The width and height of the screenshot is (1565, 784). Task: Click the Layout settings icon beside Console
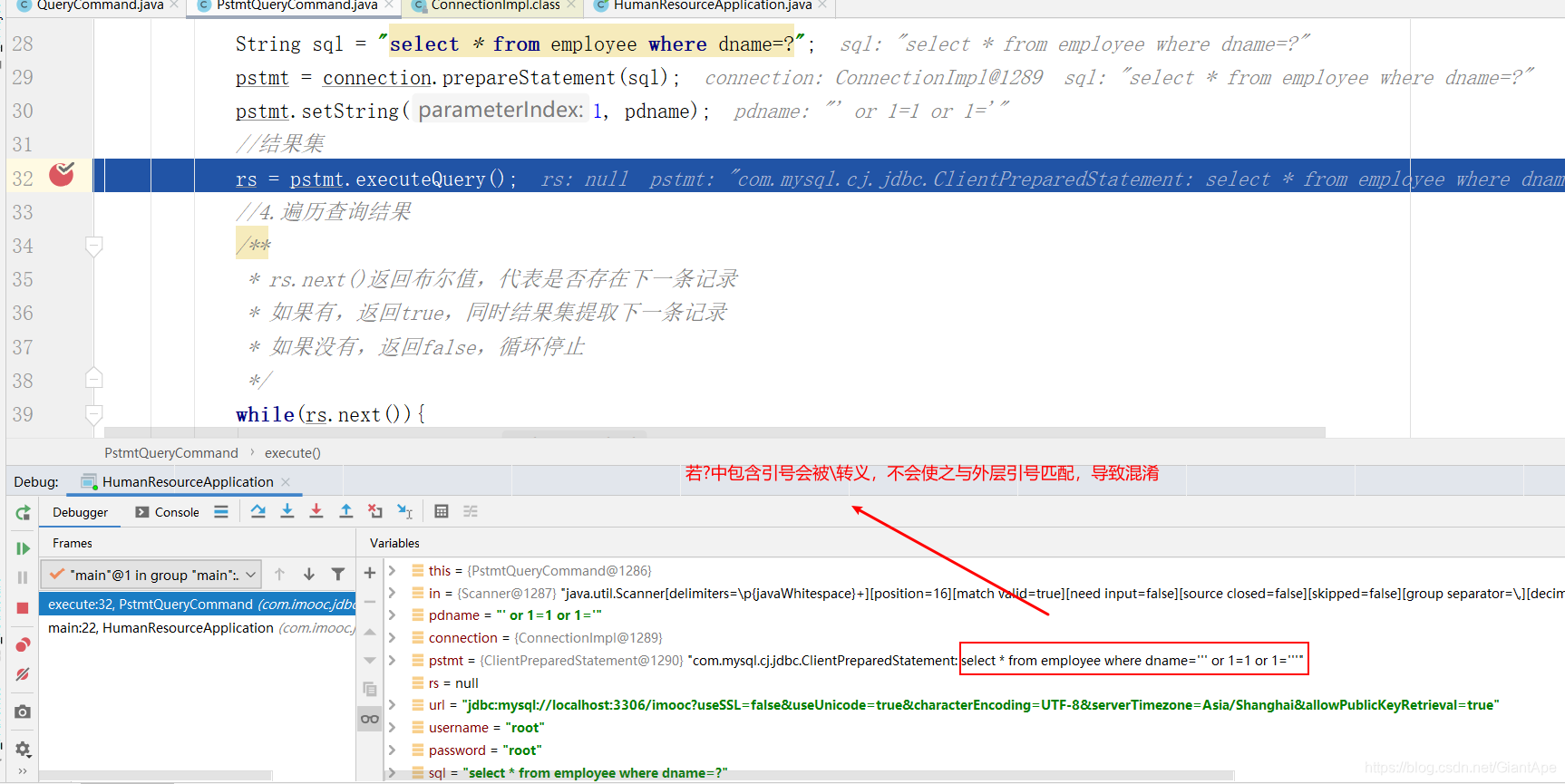(221, 511)
